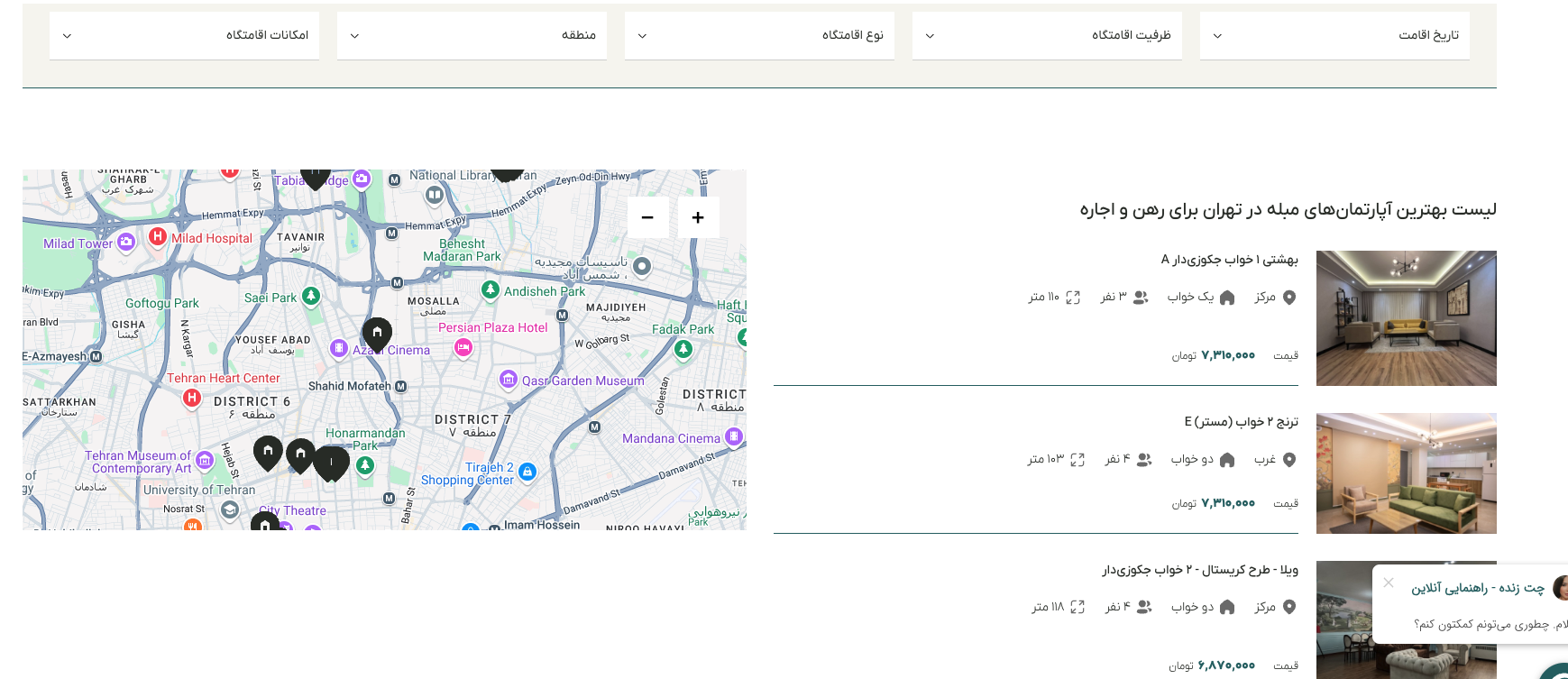Open the چت زنده online help chat

coord(1478,588)
